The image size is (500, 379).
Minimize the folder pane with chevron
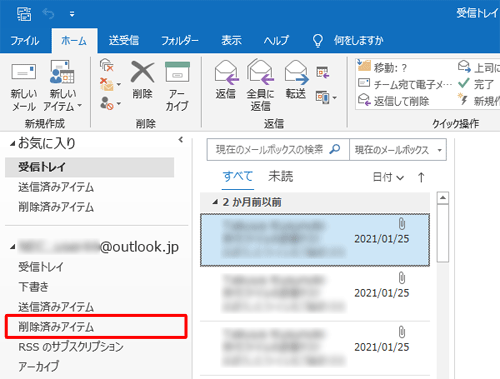(x=181, y=140)
